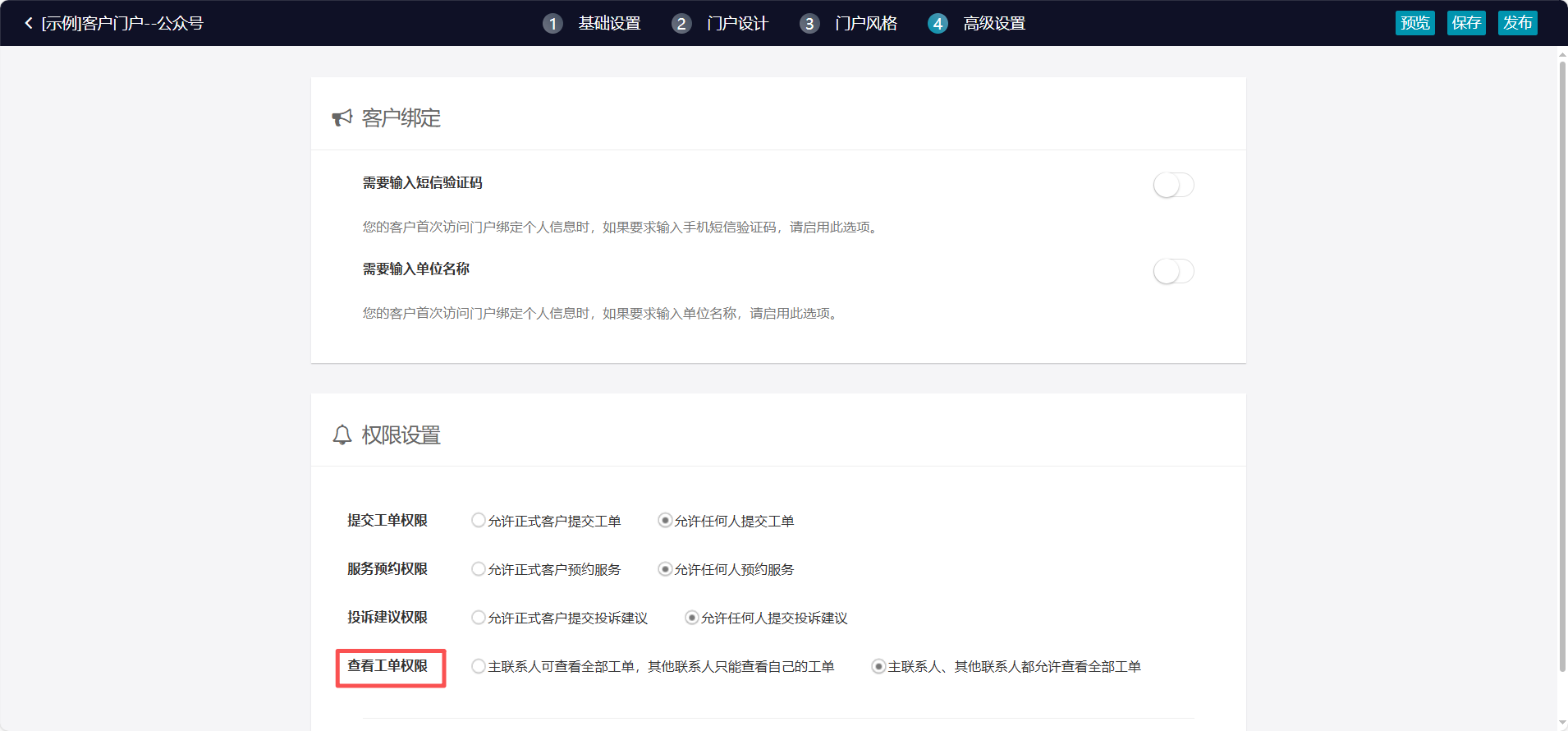1568x731 pixels.
Task: Open the 门户风格 step tab
Action: tap(866, 24)
